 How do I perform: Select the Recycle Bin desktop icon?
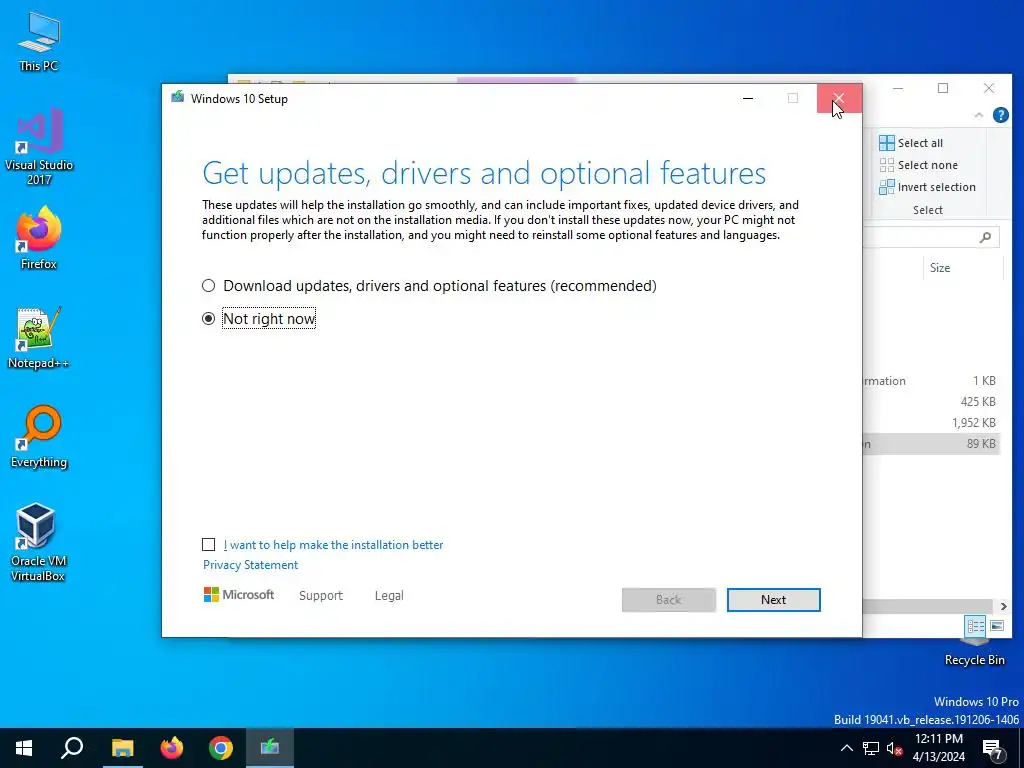coord(974,652)
